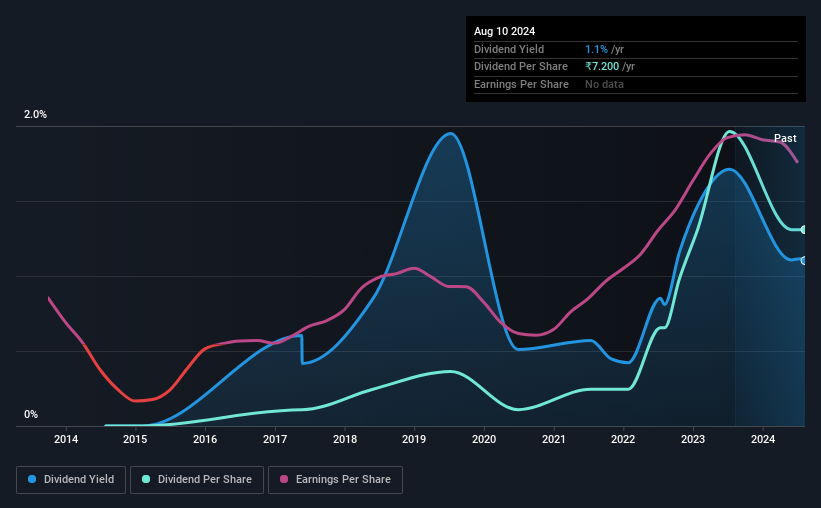The width and height of the screenshot is (821, 508).
Task: Click the blue Dividend Yield legend dot
Action: (x=32, y=479)
